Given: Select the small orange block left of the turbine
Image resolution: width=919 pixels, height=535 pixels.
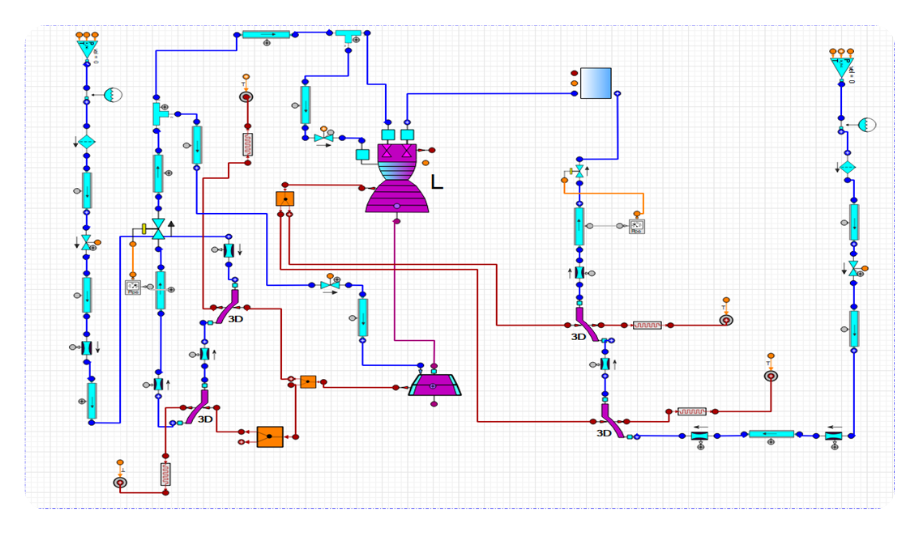Looking at the screenshot, I should [308, 382].
